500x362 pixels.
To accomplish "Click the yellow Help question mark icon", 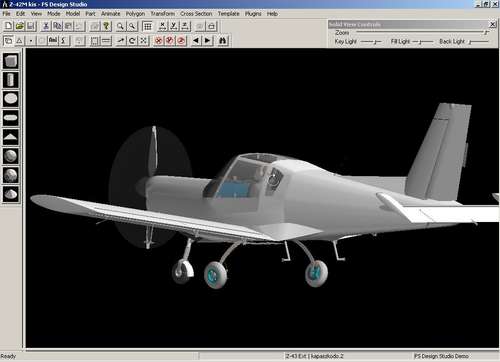I will point(106,26).
